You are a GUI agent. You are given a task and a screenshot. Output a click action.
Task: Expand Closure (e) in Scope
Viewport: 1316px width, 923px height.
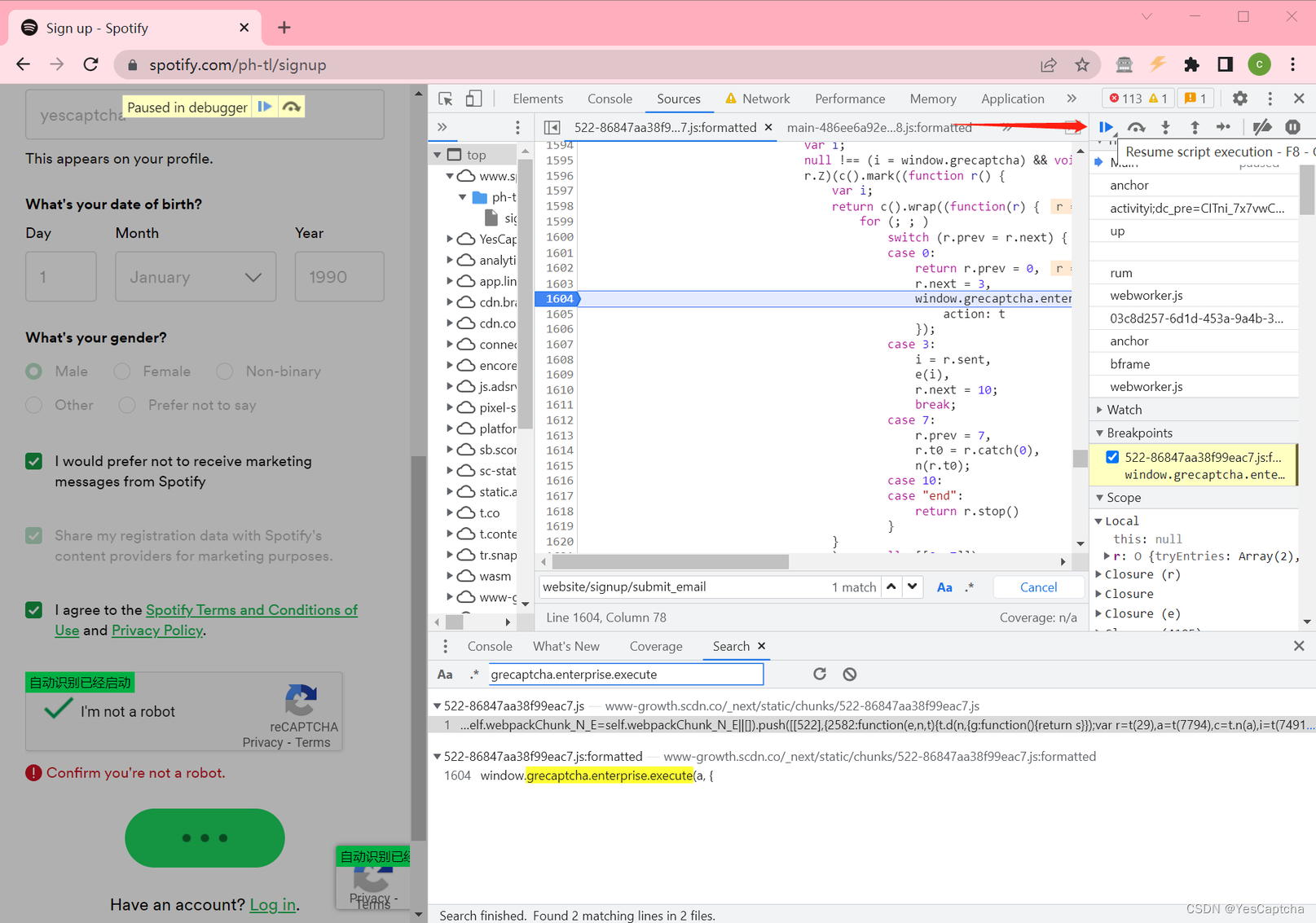pos(1099,613)
